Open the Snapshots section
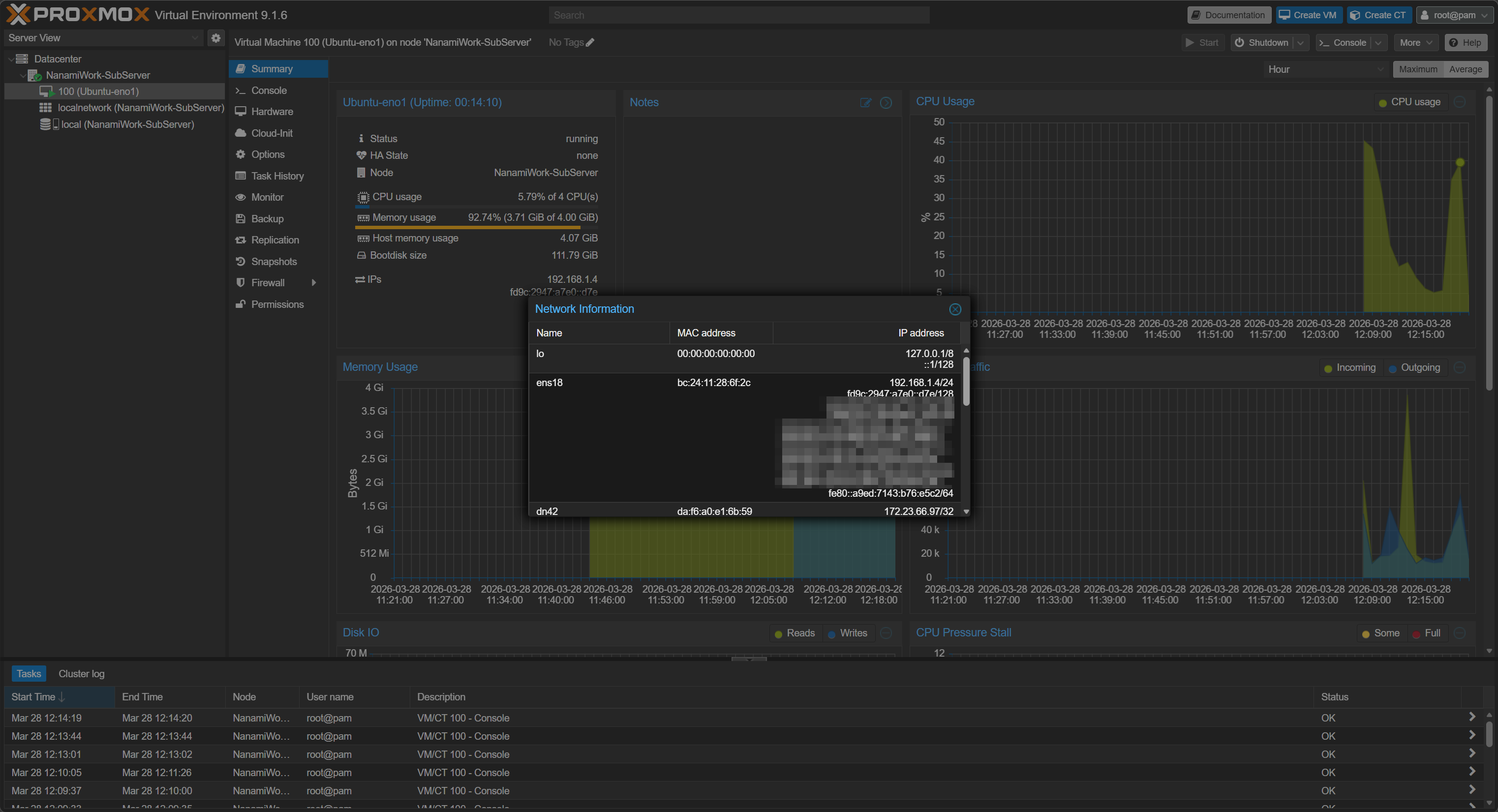This screenshot has width=1498, height=812. click(278, 262)
